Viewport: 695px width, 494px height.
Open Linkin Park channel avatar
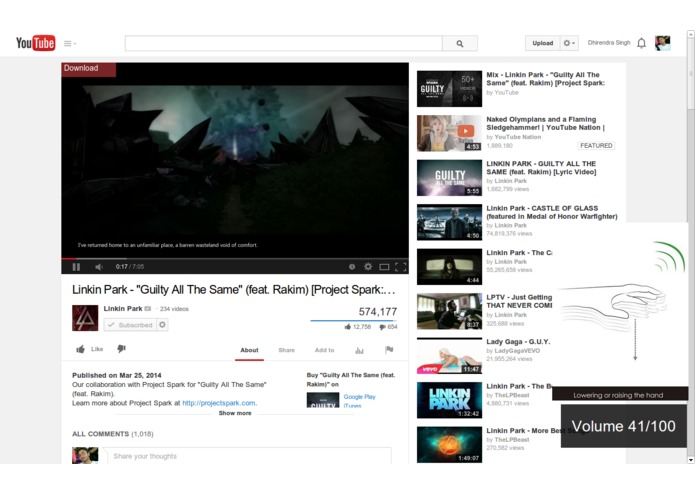tap(85, 318)
